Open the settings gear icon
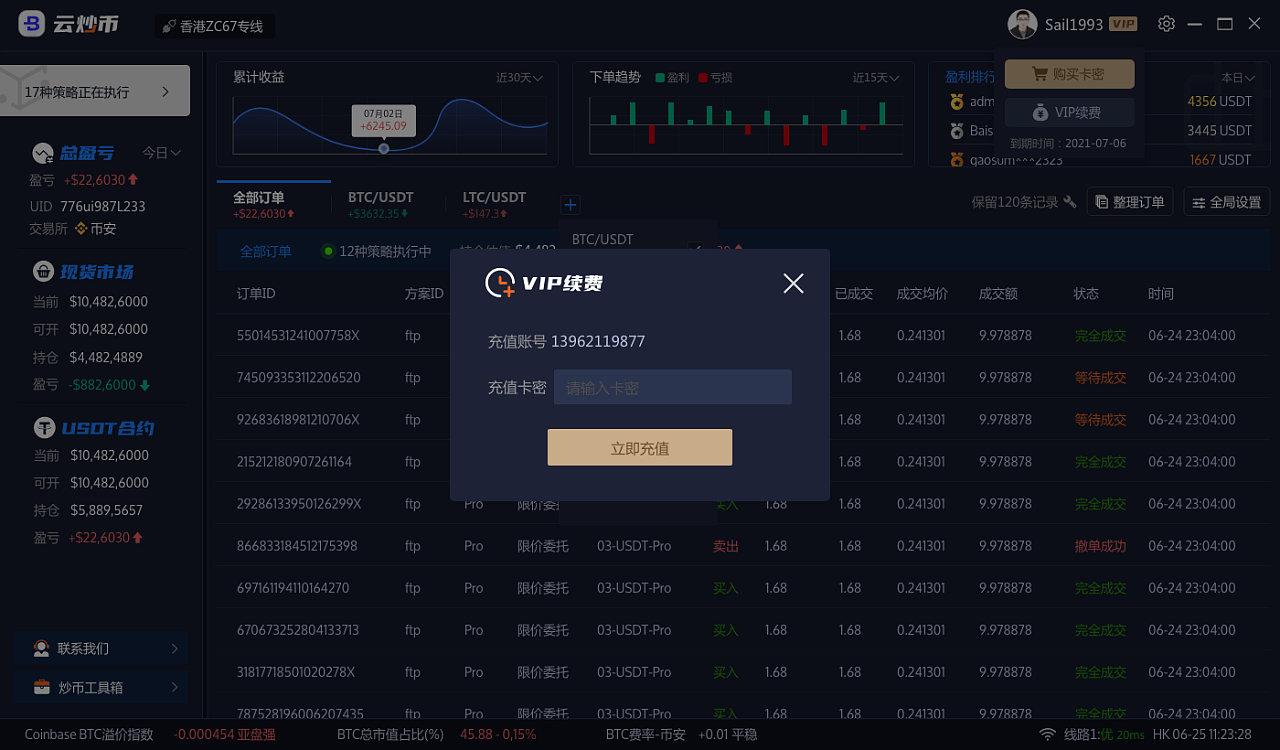The image size is (1280, 750). (x=1166, y=24)
